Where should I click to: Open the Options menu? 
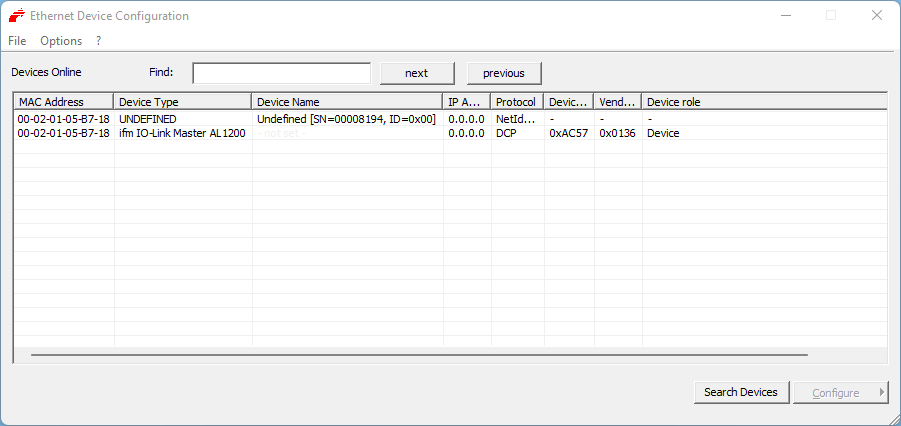pos(61,41)
